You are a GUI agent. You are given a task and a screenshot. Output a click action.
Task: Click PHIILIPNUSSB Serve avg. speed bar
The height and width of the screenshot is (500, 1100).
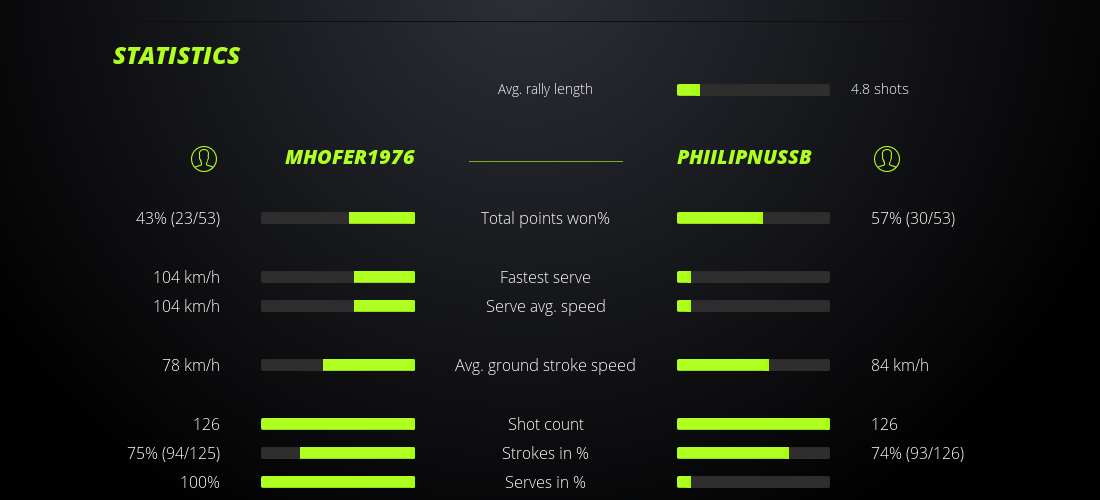753,306
